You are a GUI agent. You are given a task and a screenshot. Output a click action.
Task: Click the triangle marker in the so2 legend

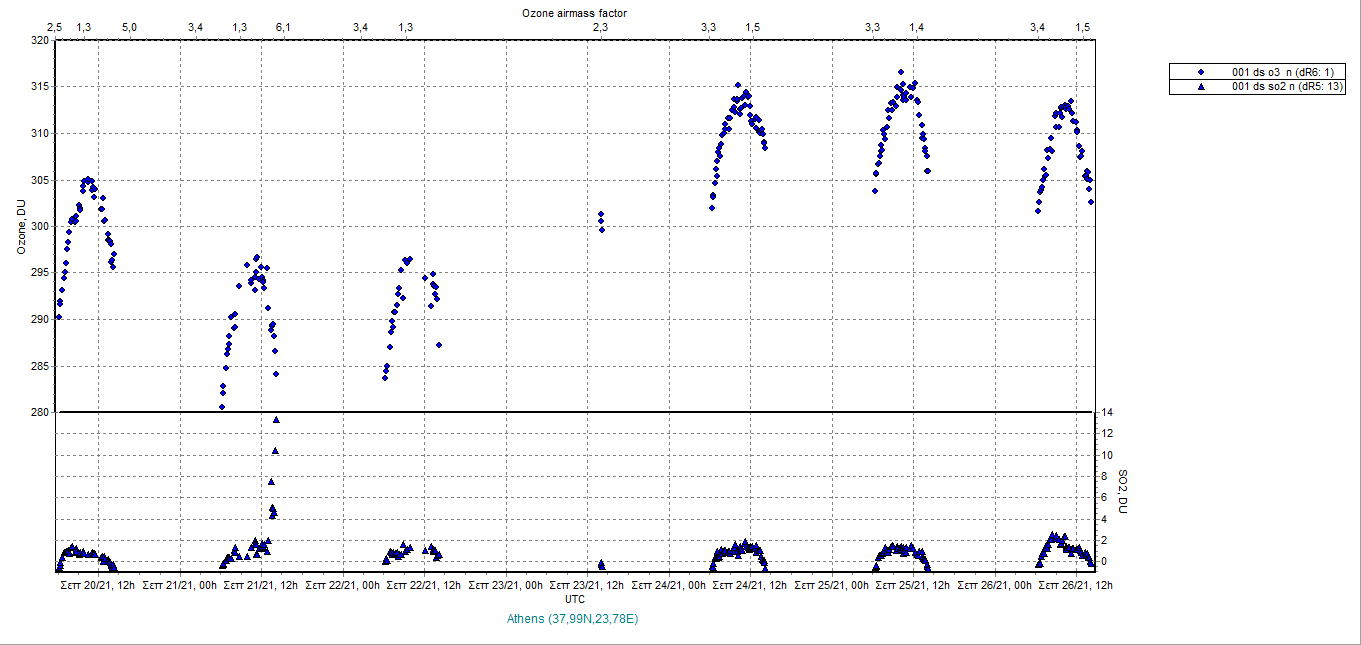1202,87
